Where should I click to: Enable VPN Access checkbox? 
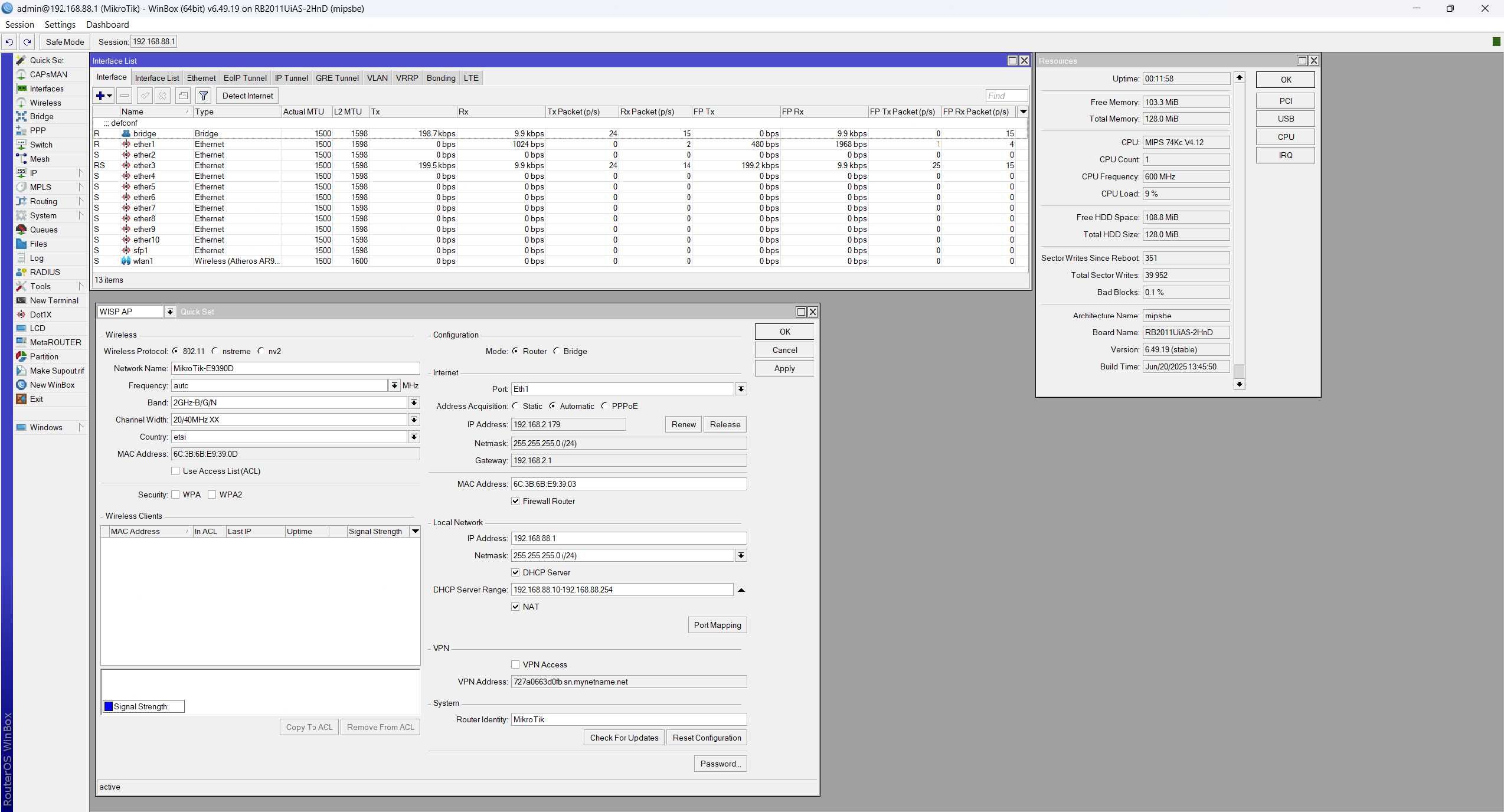[515, 664]
